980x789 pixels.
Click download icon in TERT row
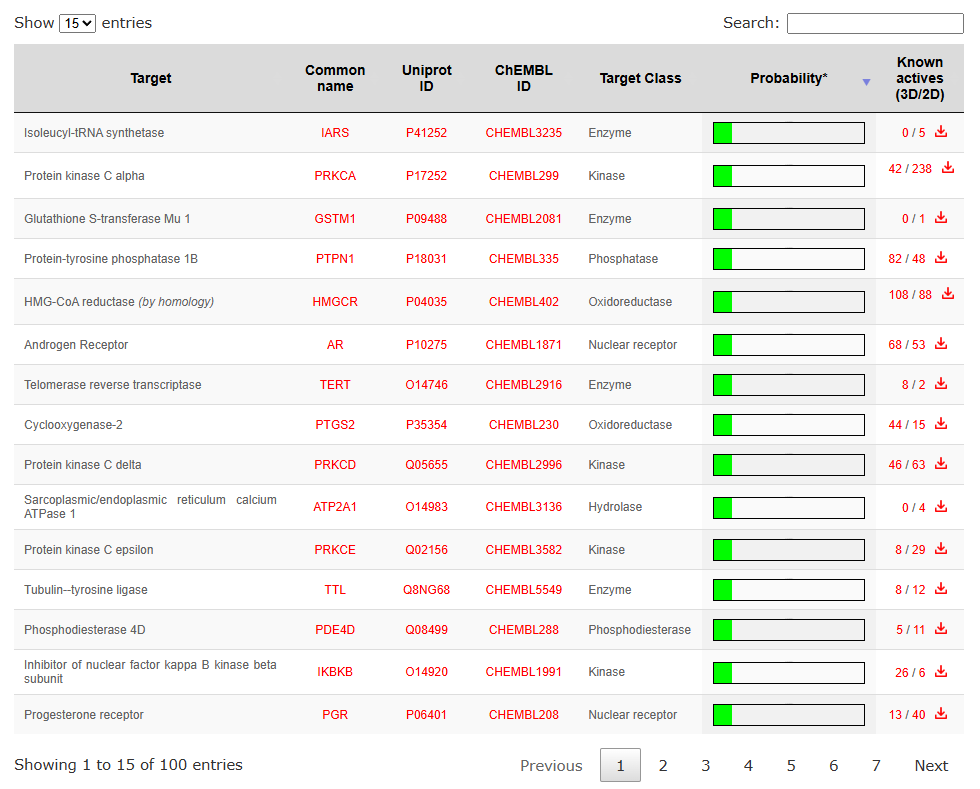941,384
